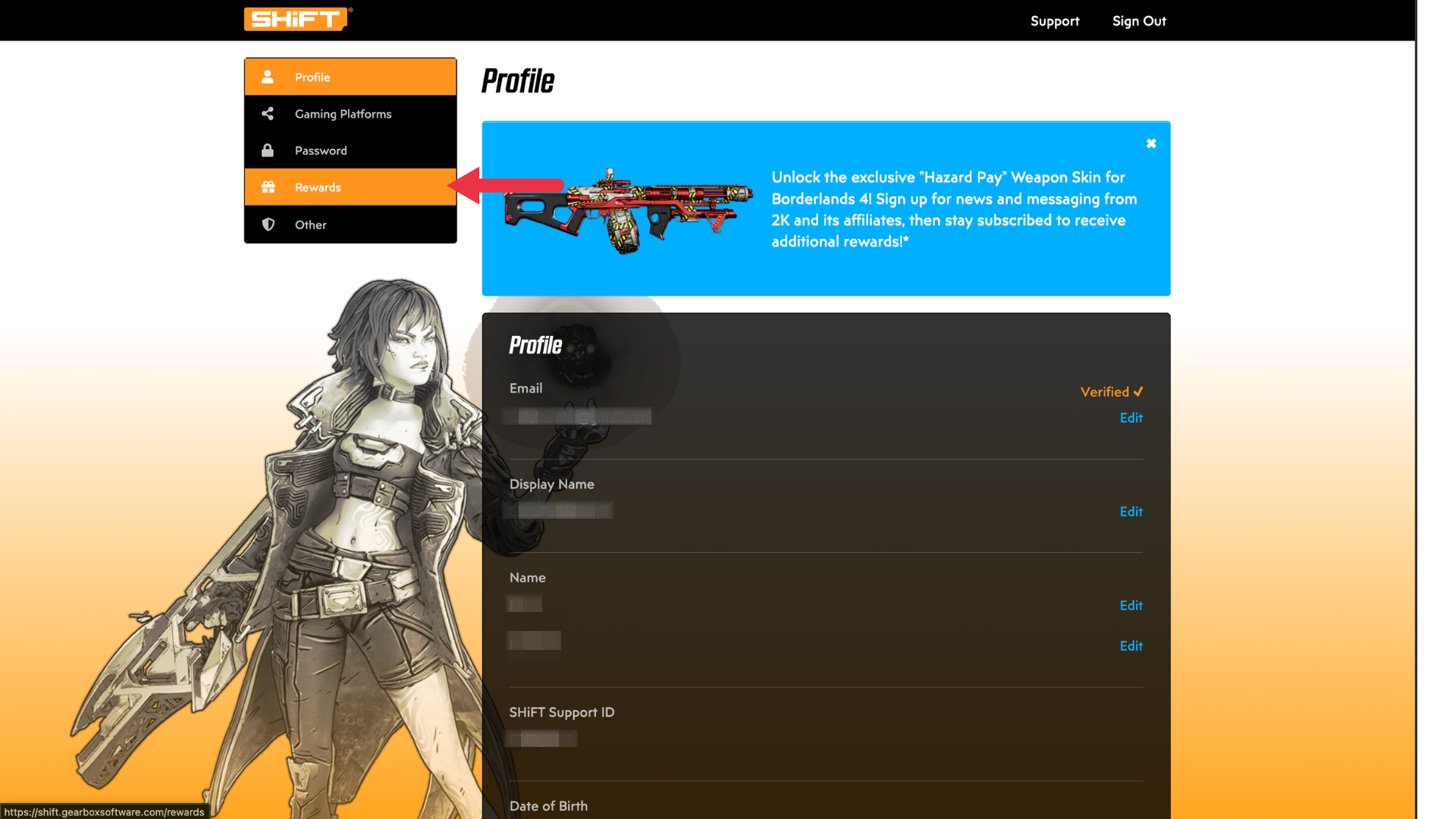Viewport: 1456px width, 819px height.
Task: Open the Profile sidebar menu item
Action: [350, 77]
